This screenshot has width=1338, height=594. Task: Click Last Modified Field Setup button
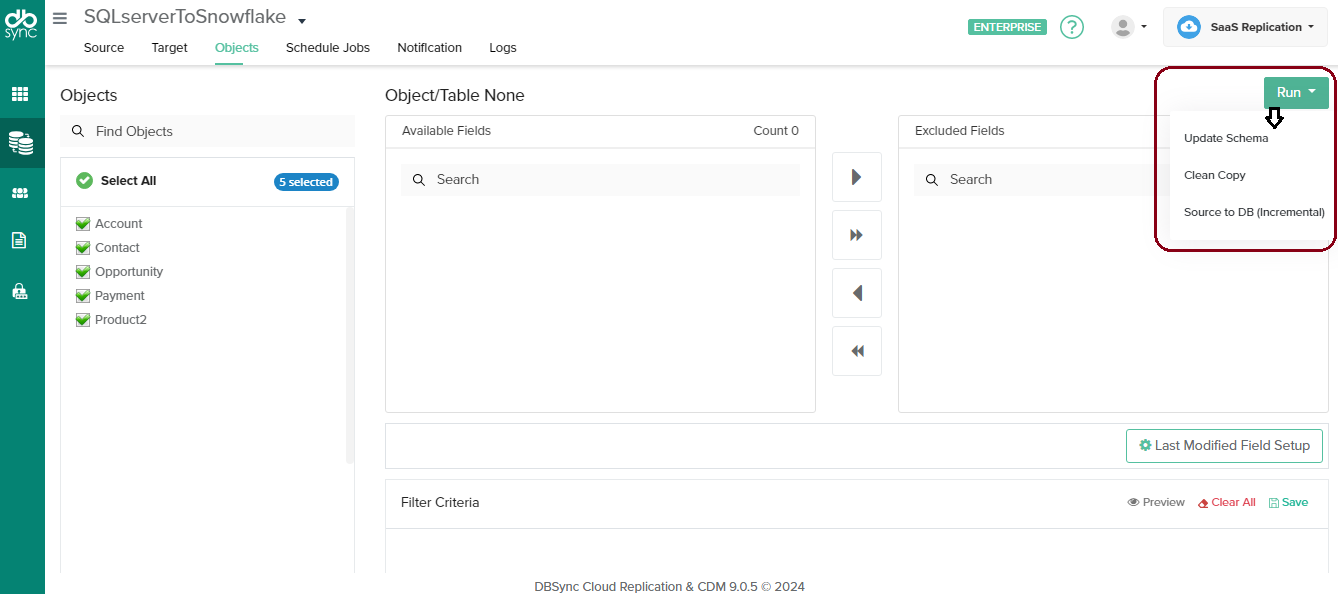pos(1224,445)
